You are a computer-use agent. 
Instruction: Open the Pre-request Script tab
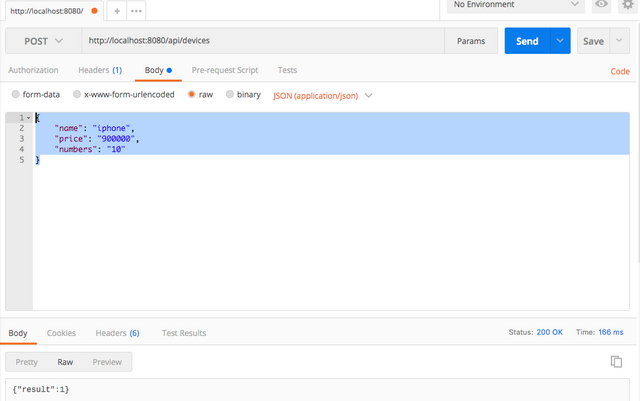tap(225, 70)
